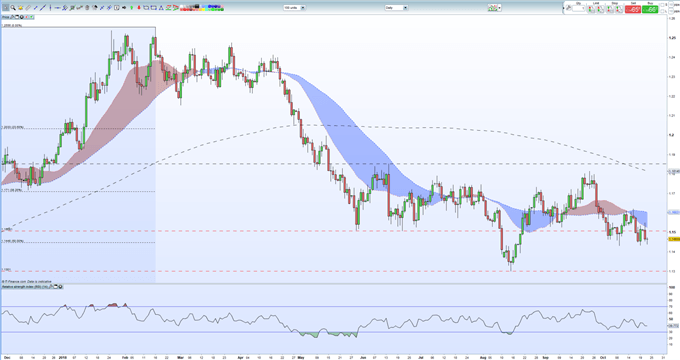Viewport: 680px width, 360px height.
Task: Toggle the lower checkbox beside Buy button
Action: pyautogui.click(x=662, y=11)
